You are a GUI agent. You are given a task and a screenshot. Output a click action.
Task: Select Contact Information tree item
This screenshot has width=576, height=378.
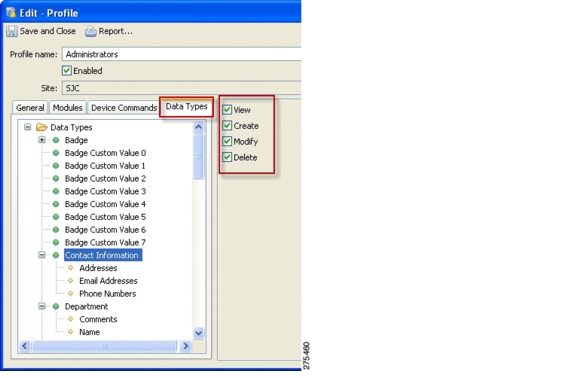tap(102, 255)
